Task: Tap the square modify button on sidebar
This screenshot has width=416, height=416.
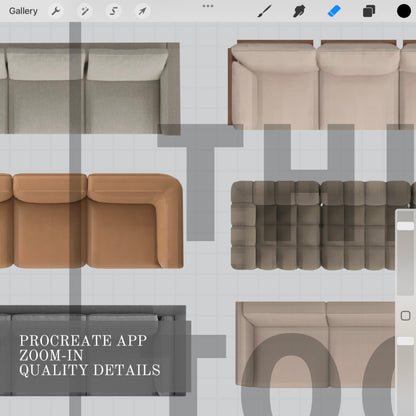Action: 405,315
